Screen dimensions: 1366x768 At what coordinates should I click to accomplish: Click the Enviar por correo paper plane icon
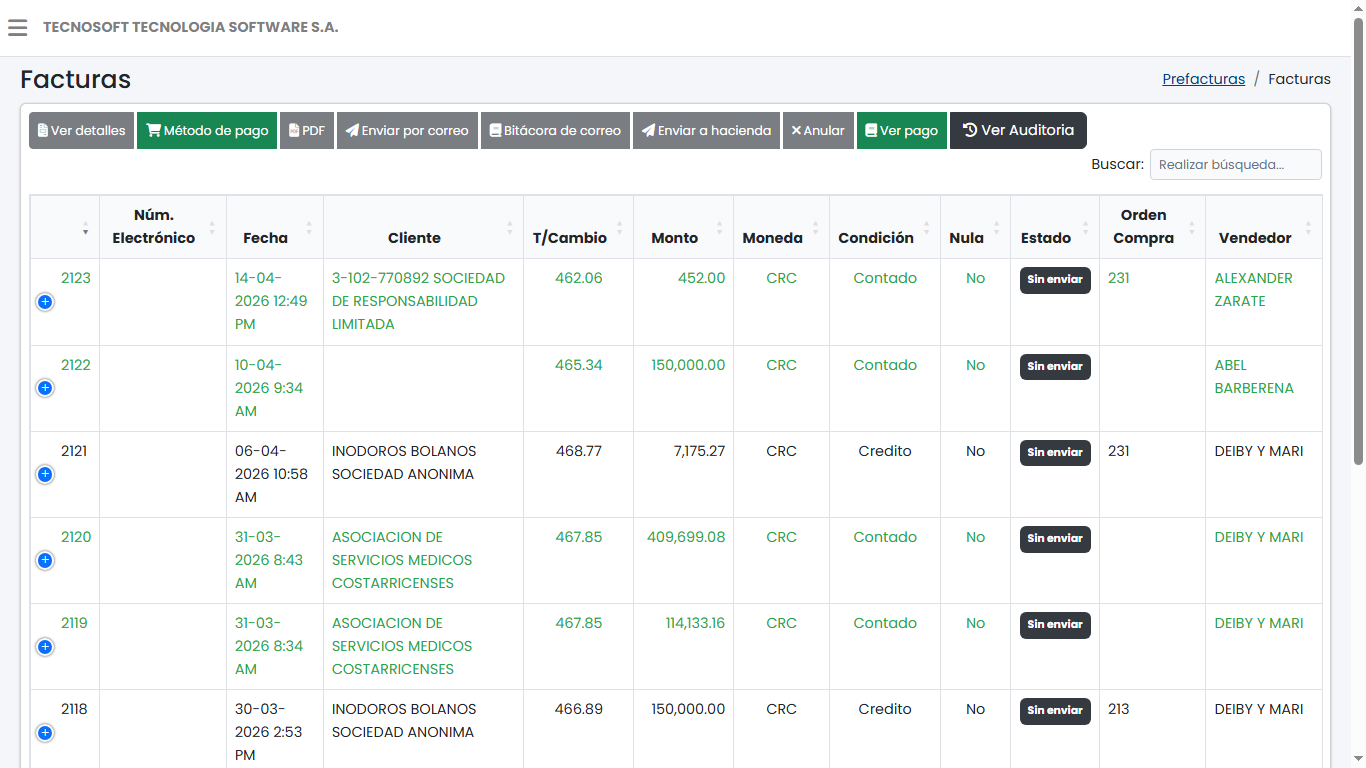pyautogui.click(x=351, y=130)
